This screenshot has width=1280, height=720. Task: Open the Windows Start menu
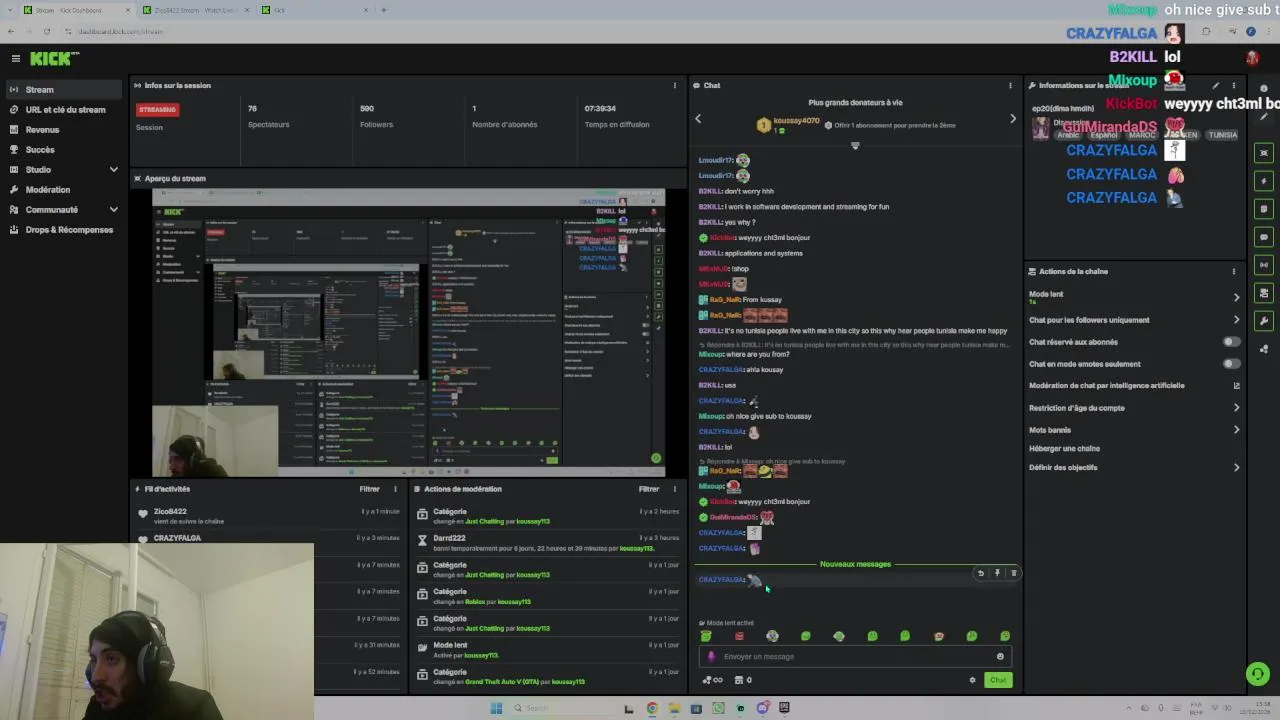pos(496,708)
